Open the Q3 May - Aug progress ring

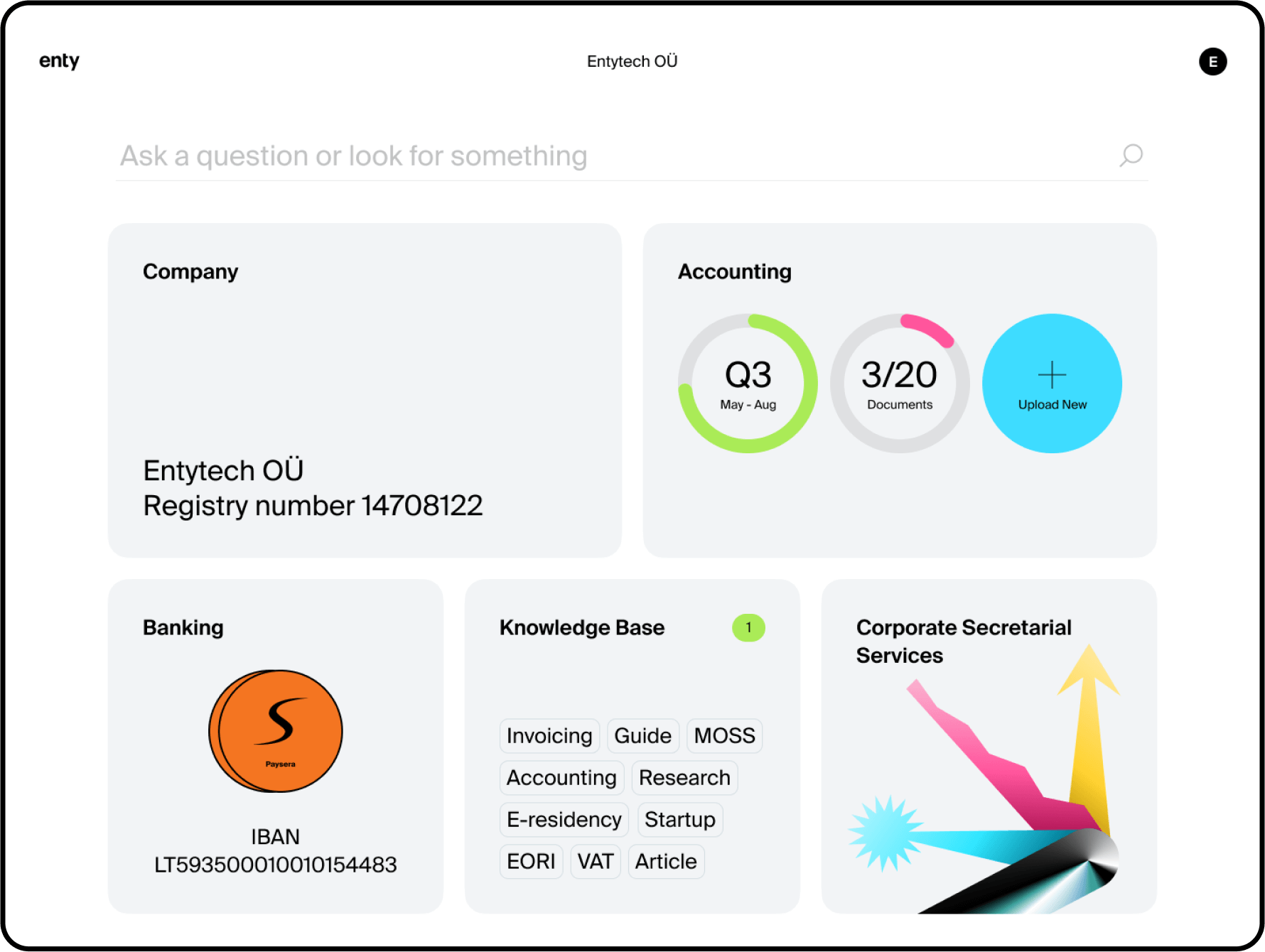pyautogui.click(x=748, y=384)
